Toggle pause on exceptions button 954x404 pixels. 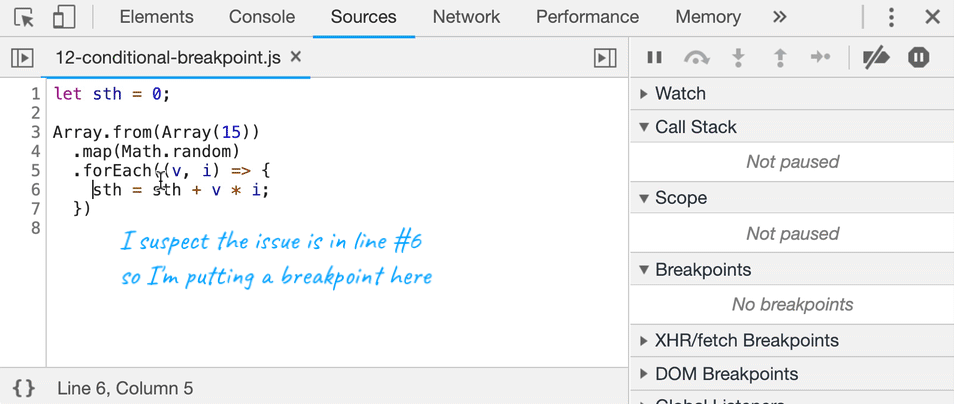point(919,57)
